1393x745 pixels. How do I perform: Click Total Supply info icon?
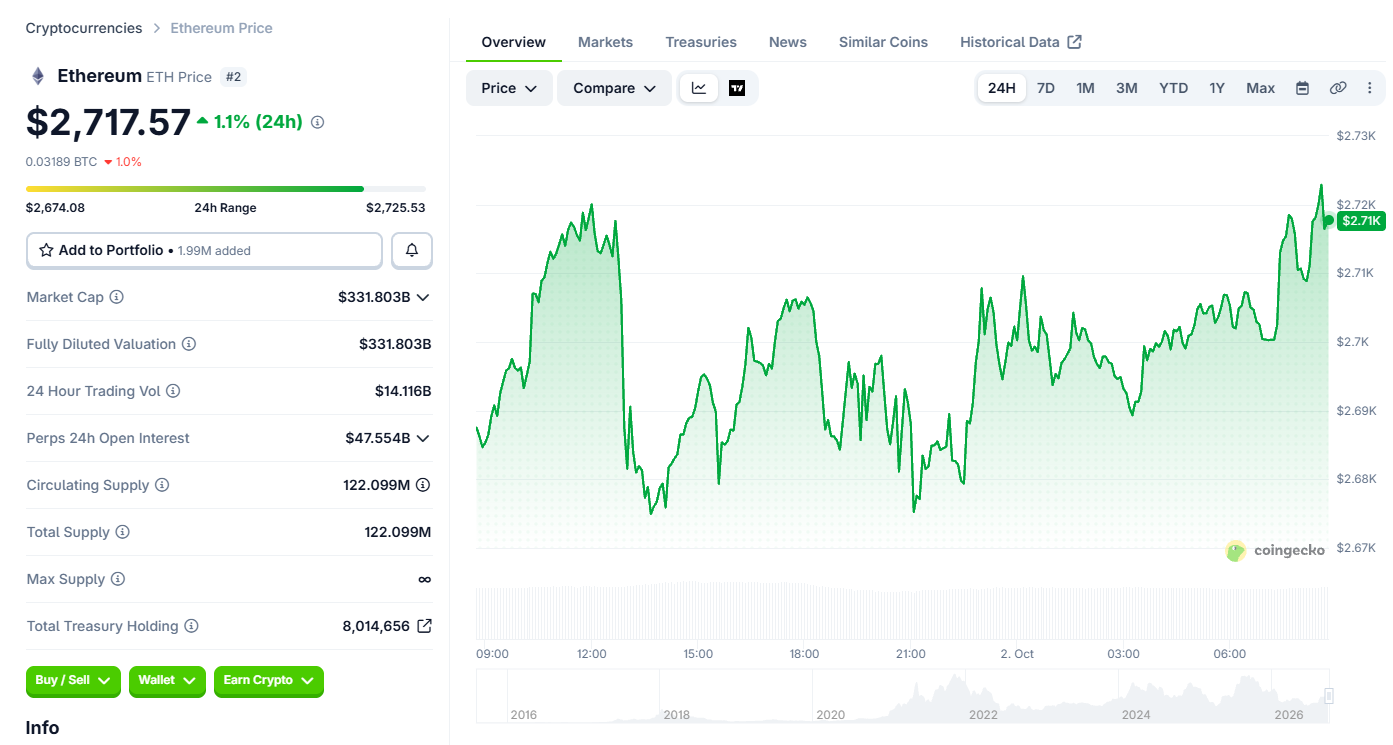pyautogui.click(x=122, y=532)
